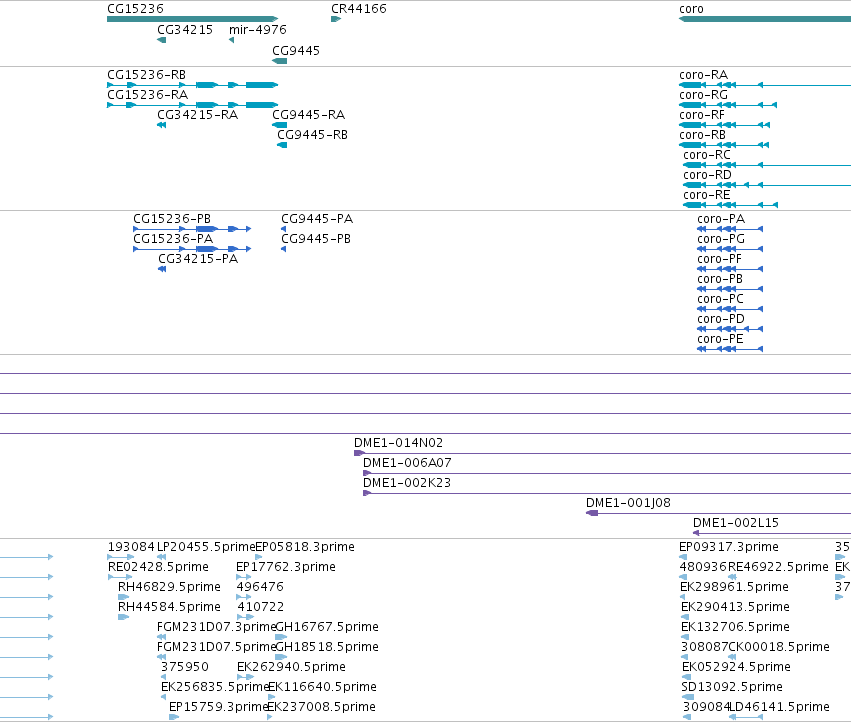The image size is (851, 722).
Task: Select the EK256835.5prime EST
Action: [163, 697]
